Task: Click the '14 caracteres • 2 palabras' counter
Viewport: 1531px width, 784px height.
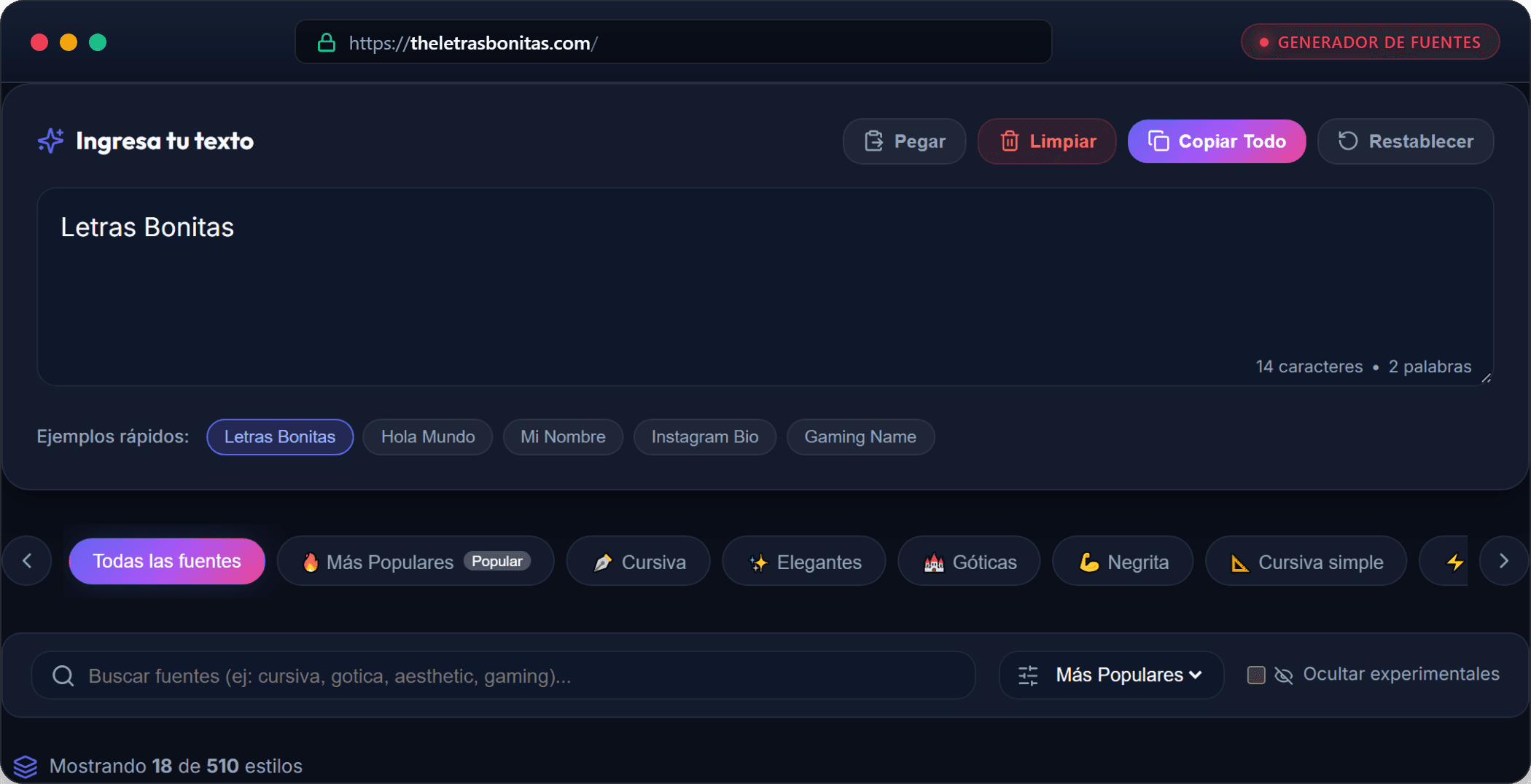Action: pyautogui.click(x=1363, y=366)
